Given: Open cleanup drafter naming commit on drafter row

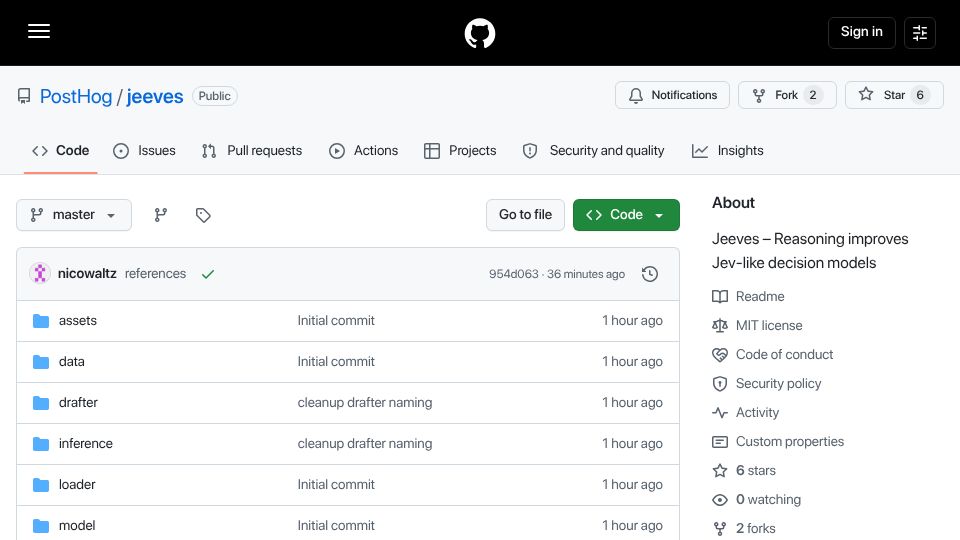Looking at the screenshot, I should [x=365, y=403].
